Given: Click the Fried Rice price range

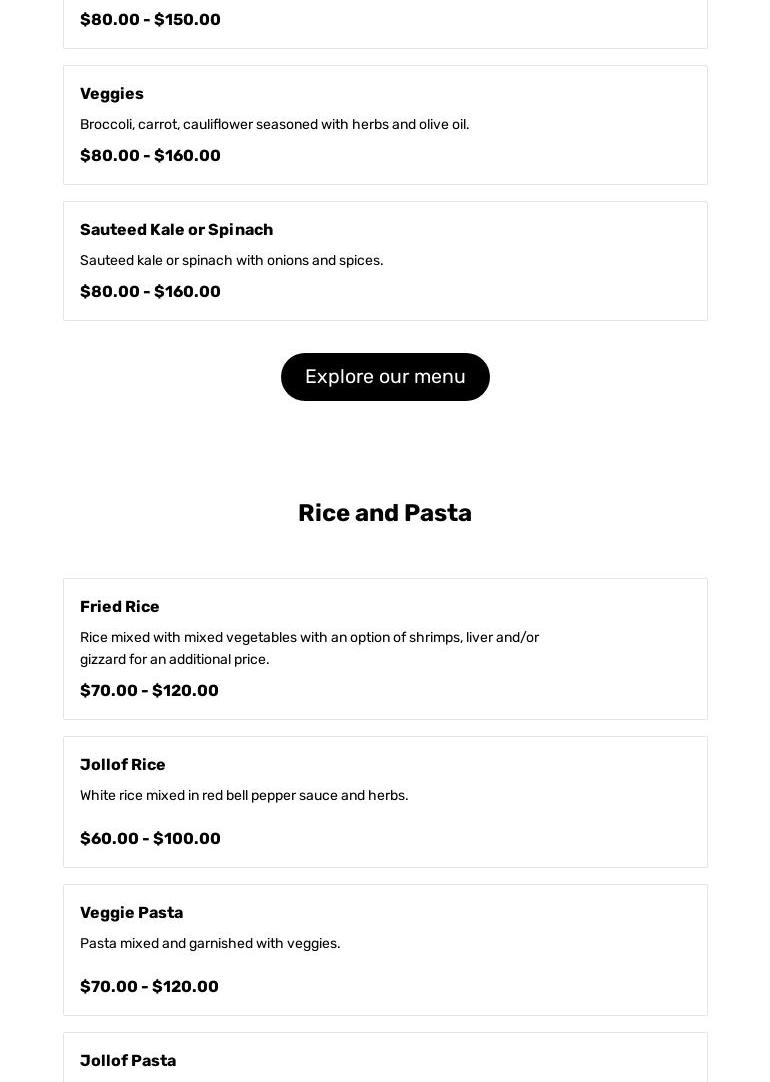Looking at the screenshot, I should tap(149, 691).
